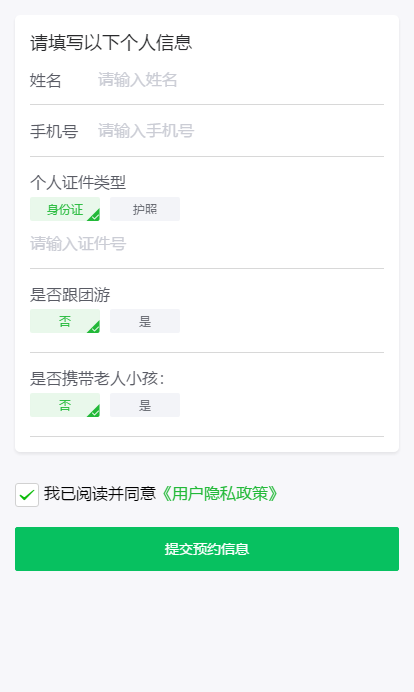
Task: Open the 《用户隐私政策》 link
Action: (220, 494)
